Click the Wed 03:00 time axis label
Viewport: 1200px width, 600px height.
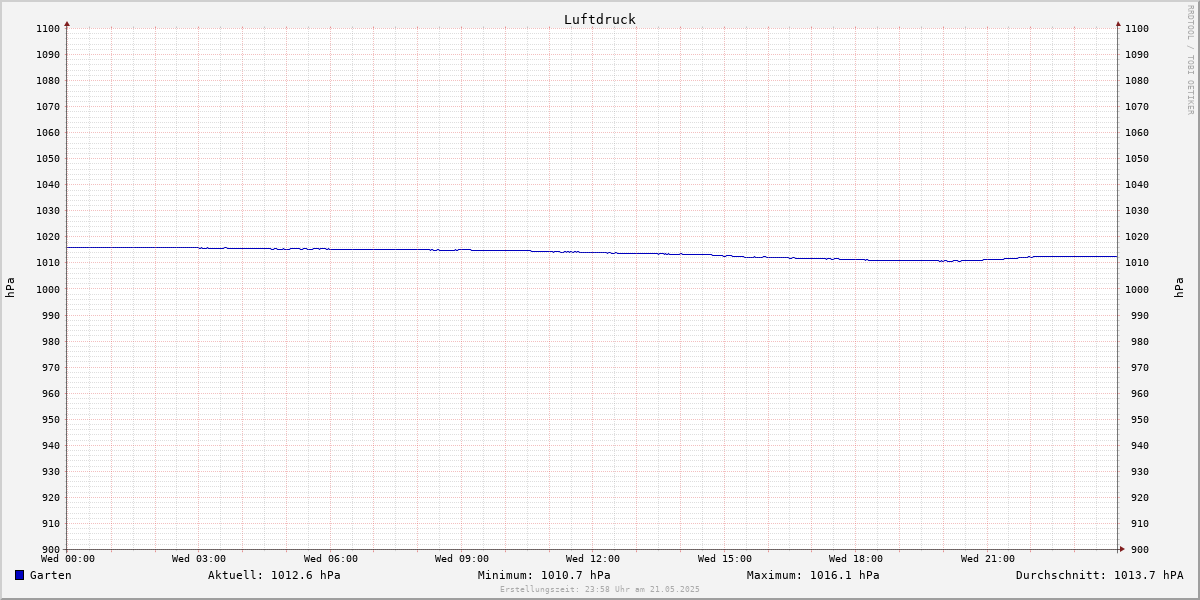(199, 559)
